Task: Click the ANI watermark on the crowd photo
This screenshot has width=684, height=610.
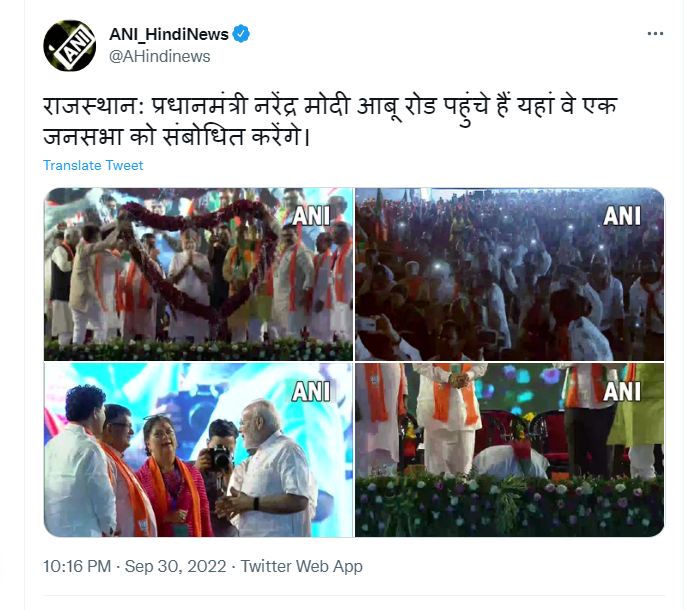Action: 622,216
